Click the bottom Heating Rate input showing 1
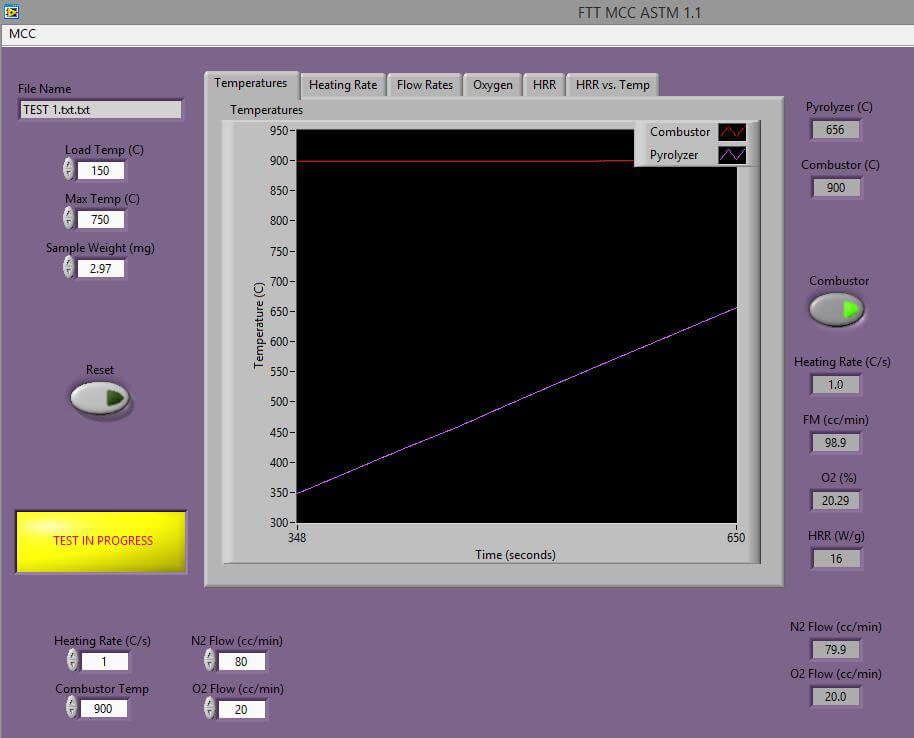 [104, 661]
